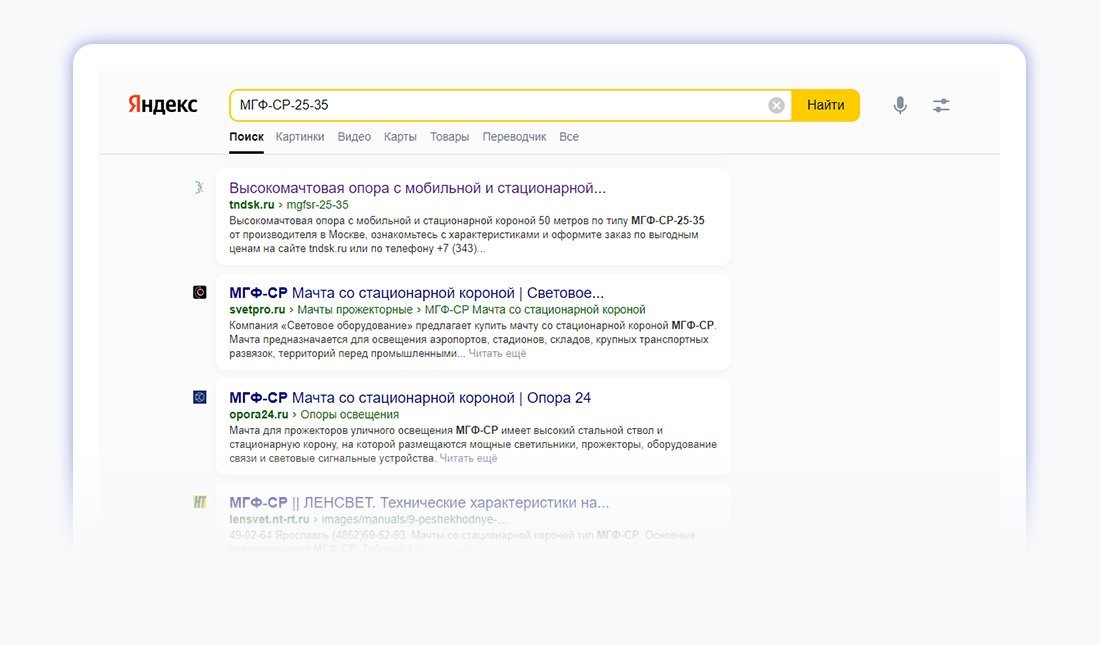Visit opora24.ru domain link
The height and width of the screenshot is (645, 1100).
point(259,415)
